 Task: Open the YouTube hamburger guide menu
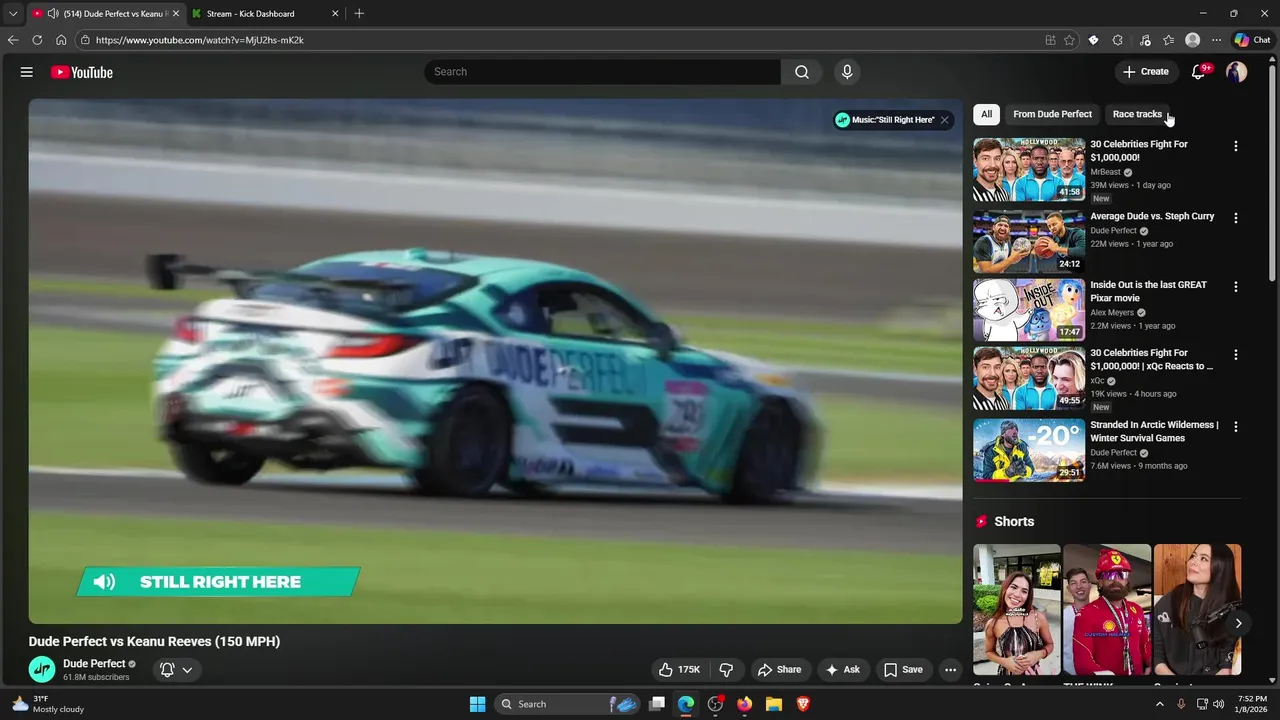click(27, 72)
